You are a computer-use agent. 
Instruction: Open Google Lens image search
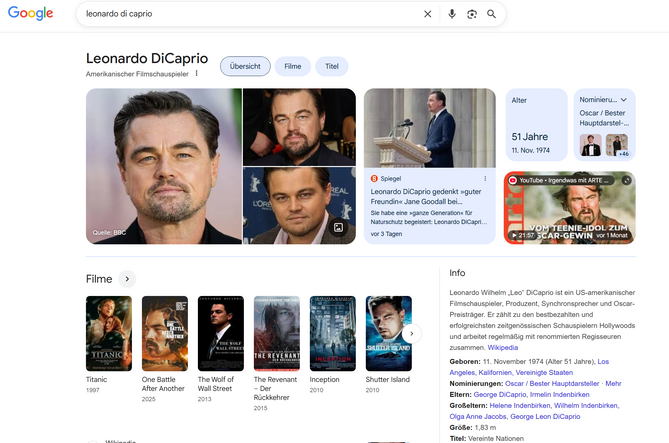pos(472,14)
